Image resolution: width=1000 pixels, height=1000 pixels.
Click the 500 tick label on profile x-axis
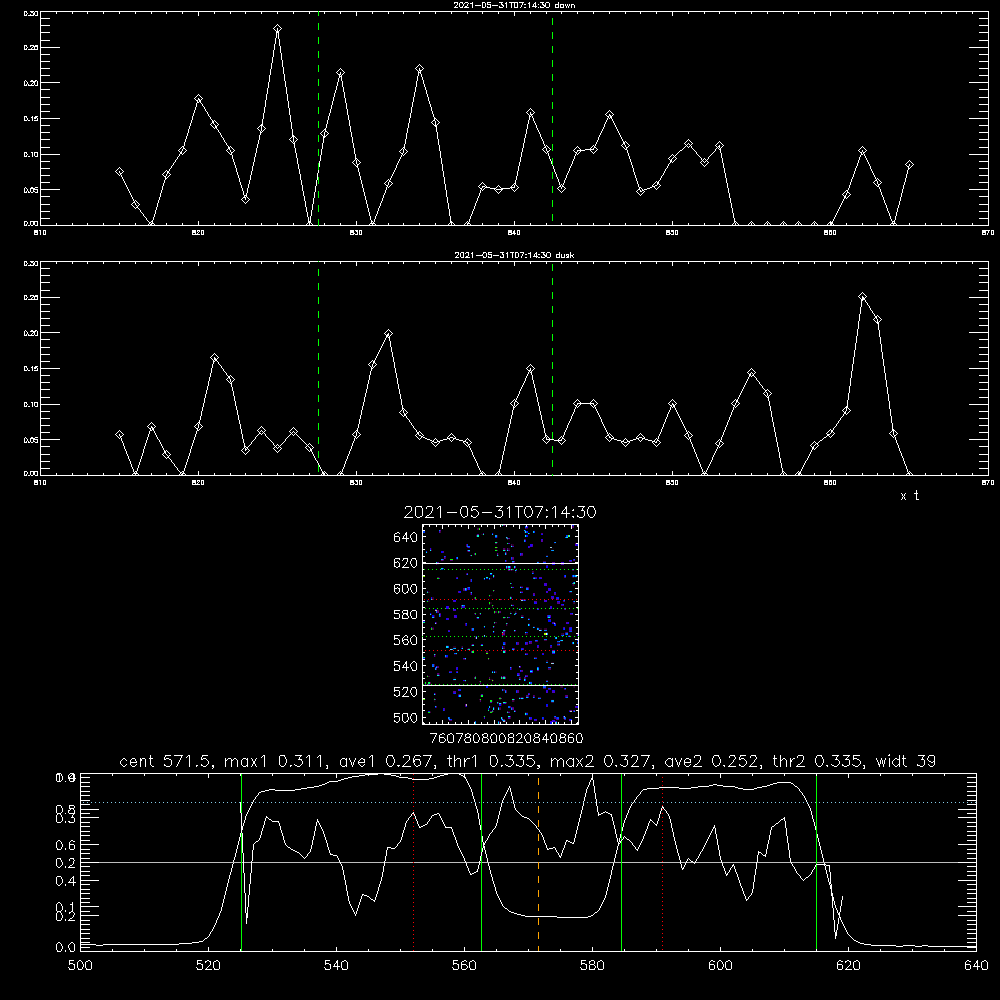click(80, 966)
